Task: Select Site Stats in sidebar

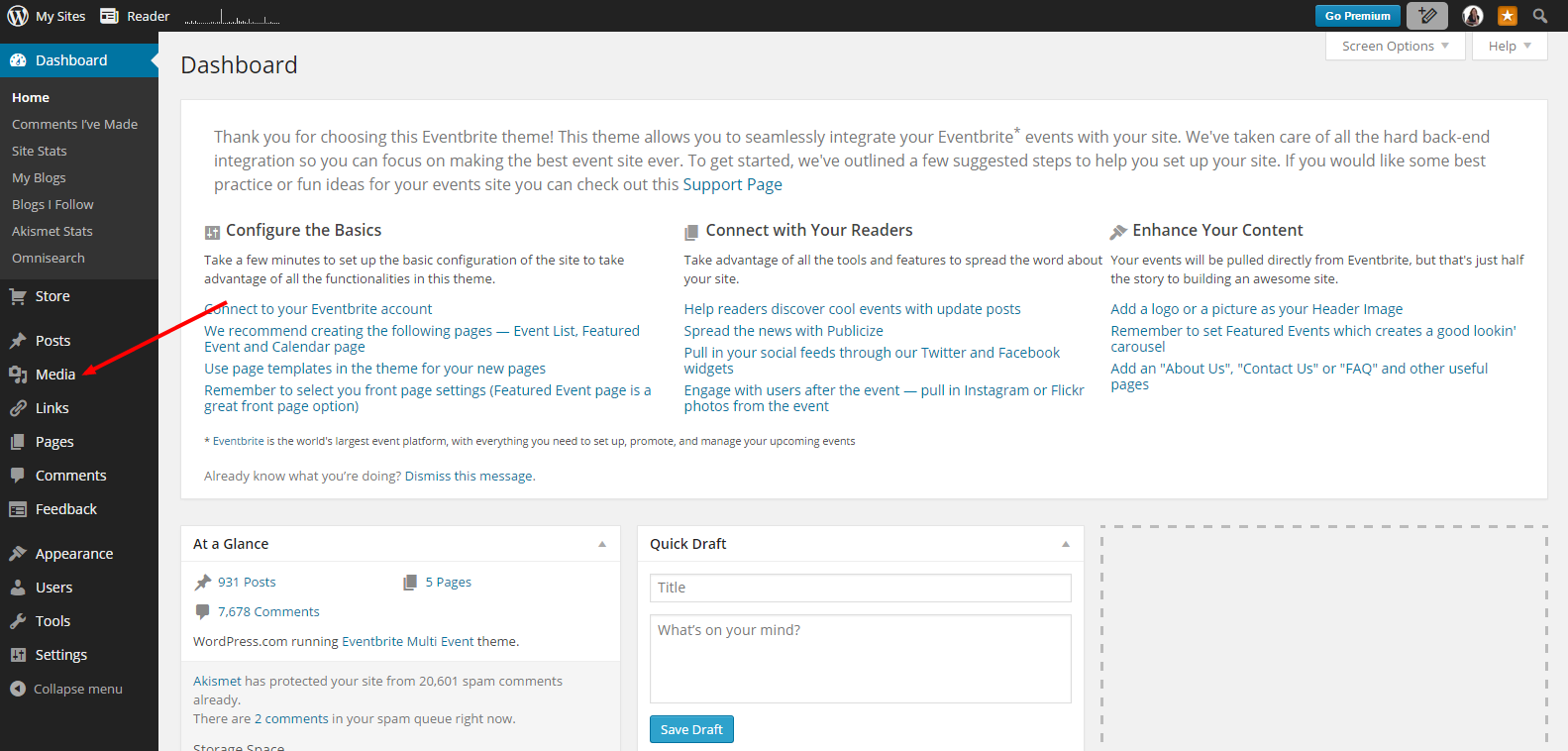Action: 40,151
